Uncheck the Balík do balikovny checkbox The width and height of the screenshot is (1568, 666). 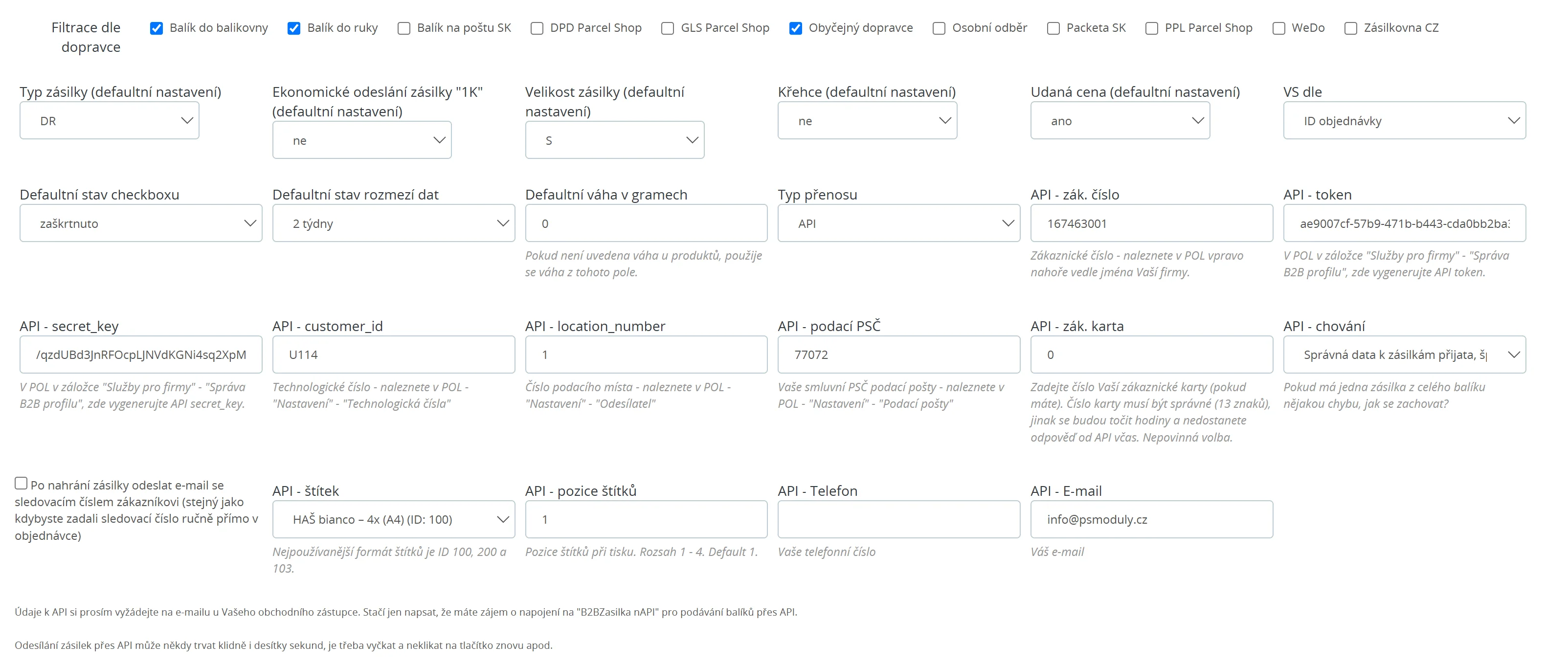click(157, 28)
